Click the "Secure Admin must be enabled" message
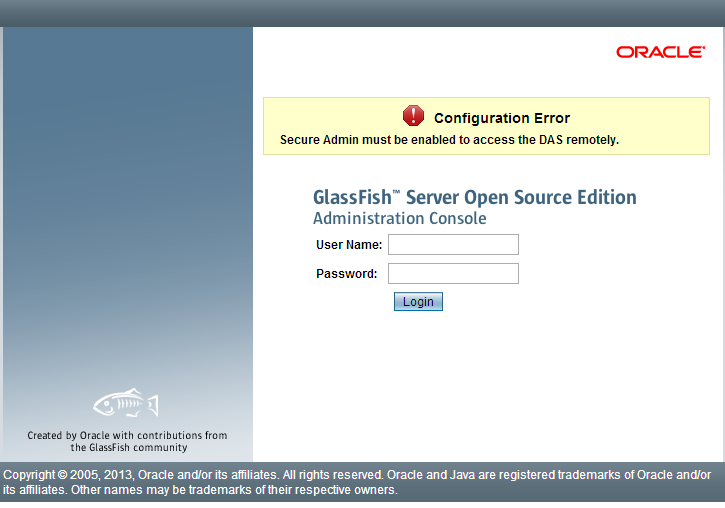 pos(449,140)
